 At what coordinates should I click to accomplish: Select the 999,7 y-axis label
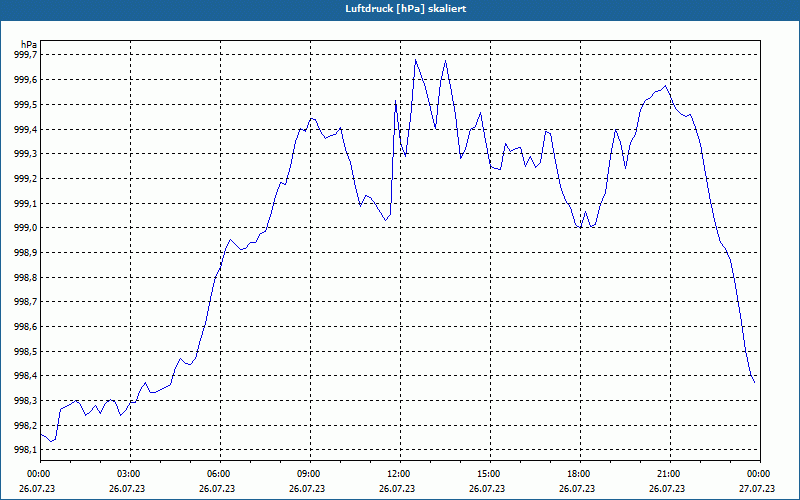pyautogui.click(x=25, y=55)
